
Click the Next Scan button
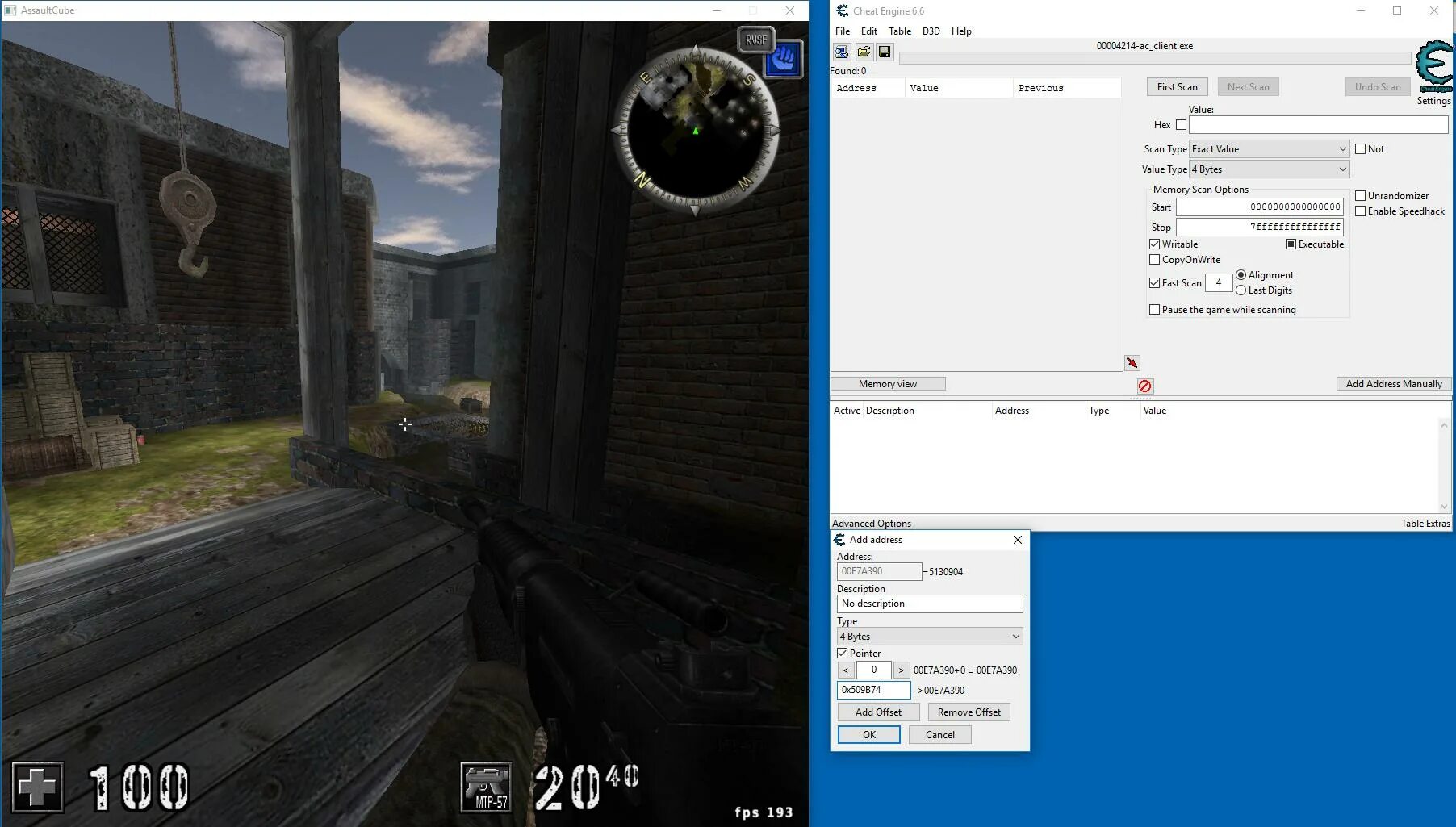1248,87
